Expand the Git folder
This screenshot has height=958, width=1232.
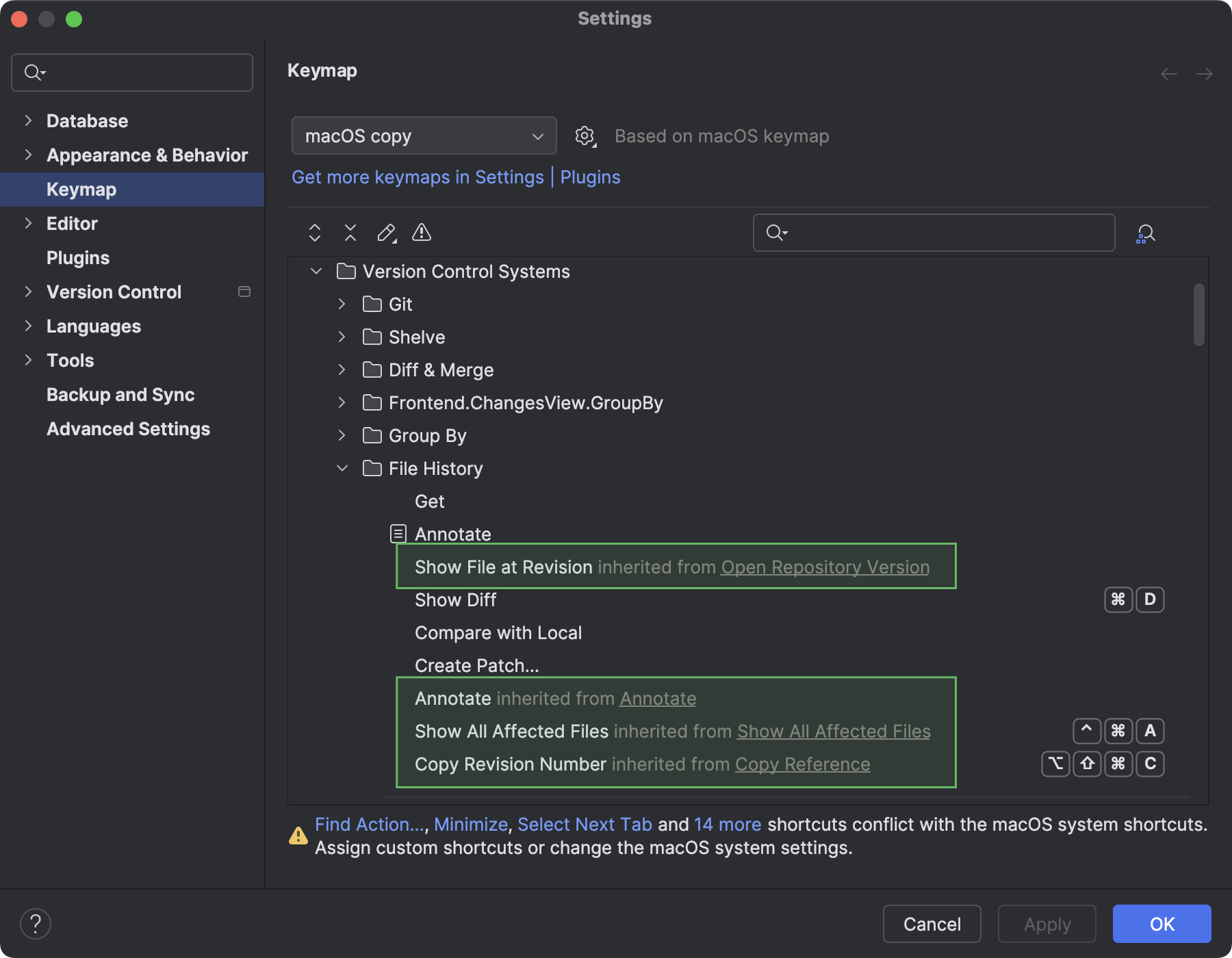341,304
